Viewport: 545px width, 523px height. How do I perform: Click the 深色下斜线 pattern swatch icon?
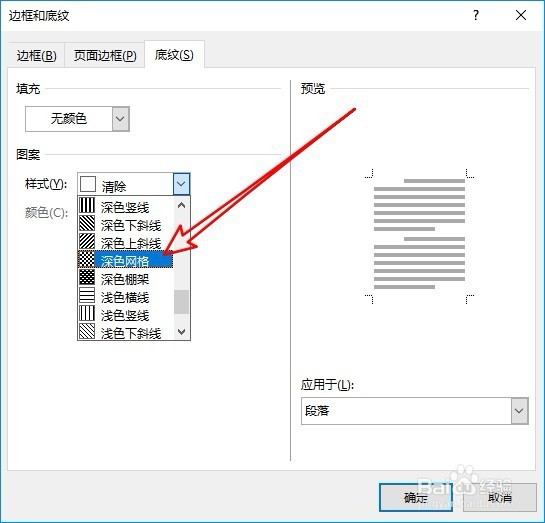point(87,223)
